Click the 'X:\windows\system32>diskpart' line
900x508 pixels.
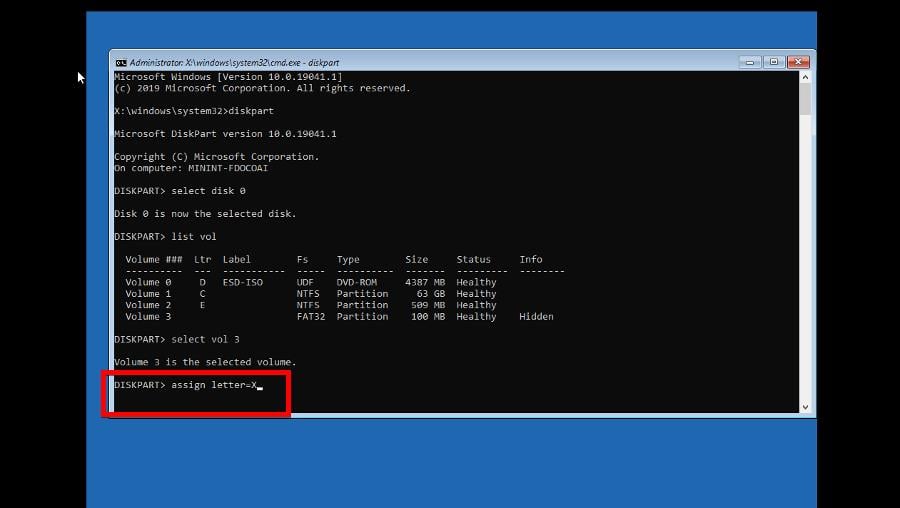point(194,111)
